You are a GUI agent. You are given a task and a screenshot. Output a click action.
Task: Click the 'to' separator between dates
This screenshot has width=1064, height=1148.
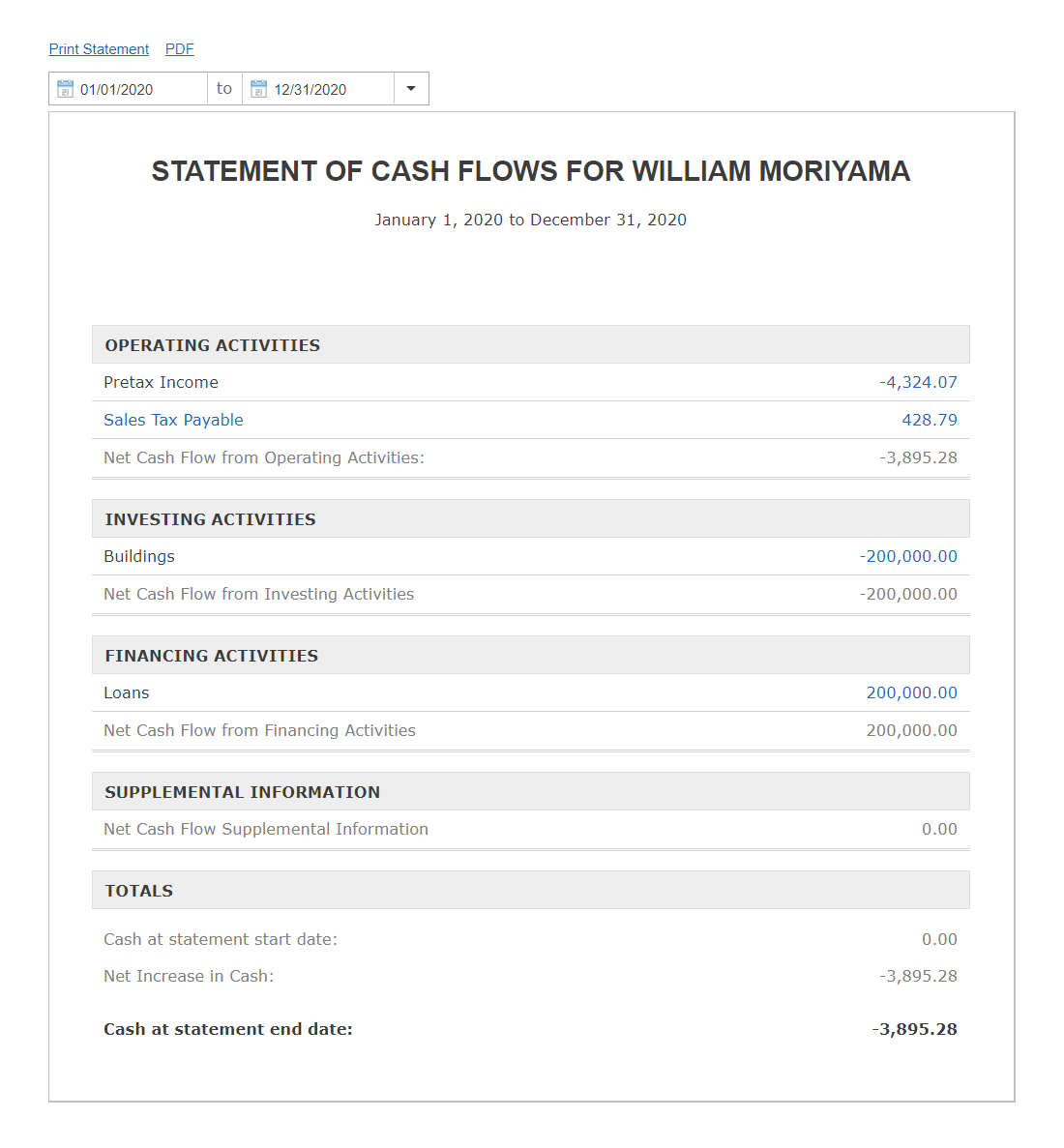[224, 89]
